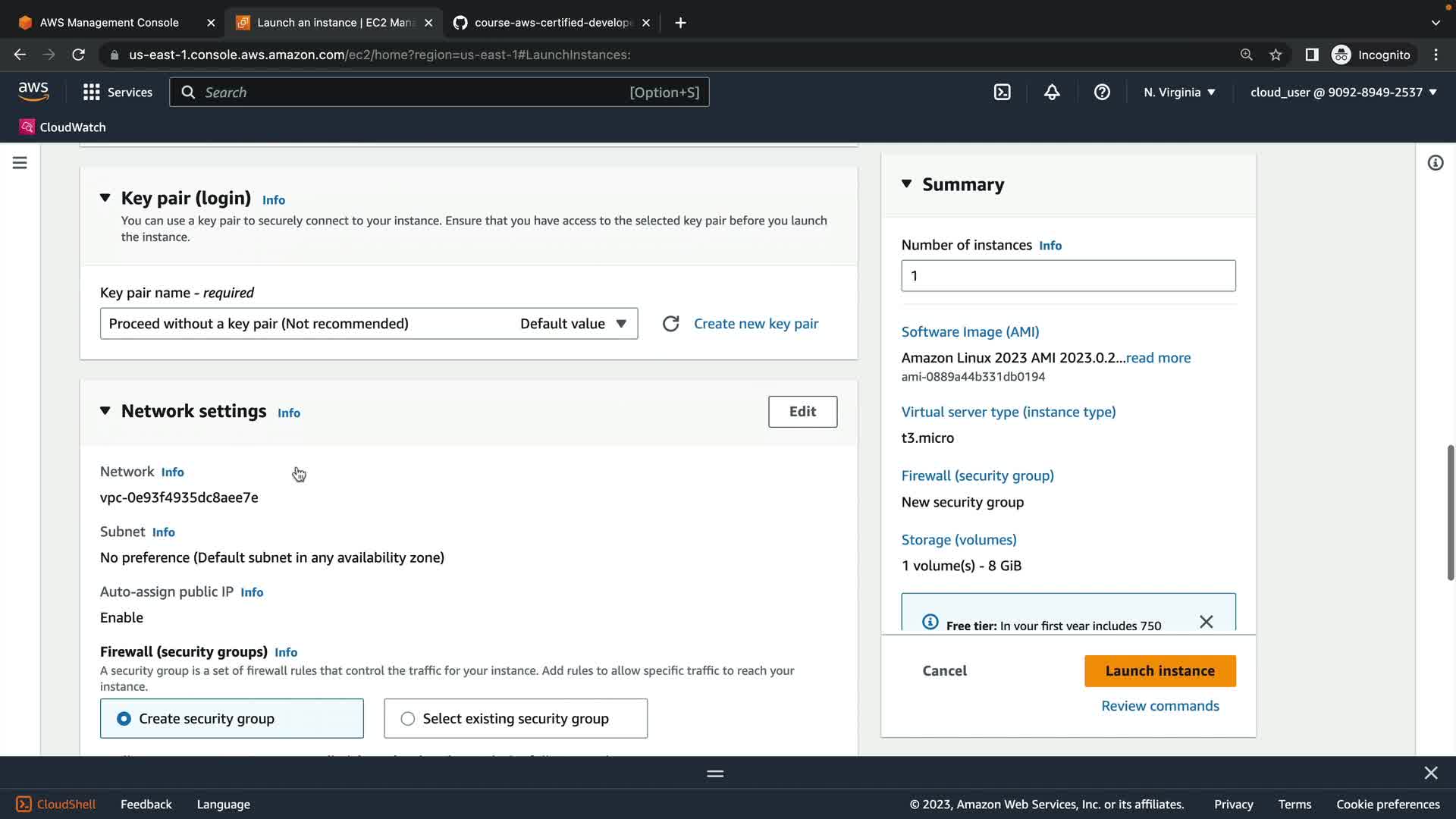The height and width of the screenshot is (819, 1456).
Task: Click the Create new key pair link
Action: tap(755, 324)
